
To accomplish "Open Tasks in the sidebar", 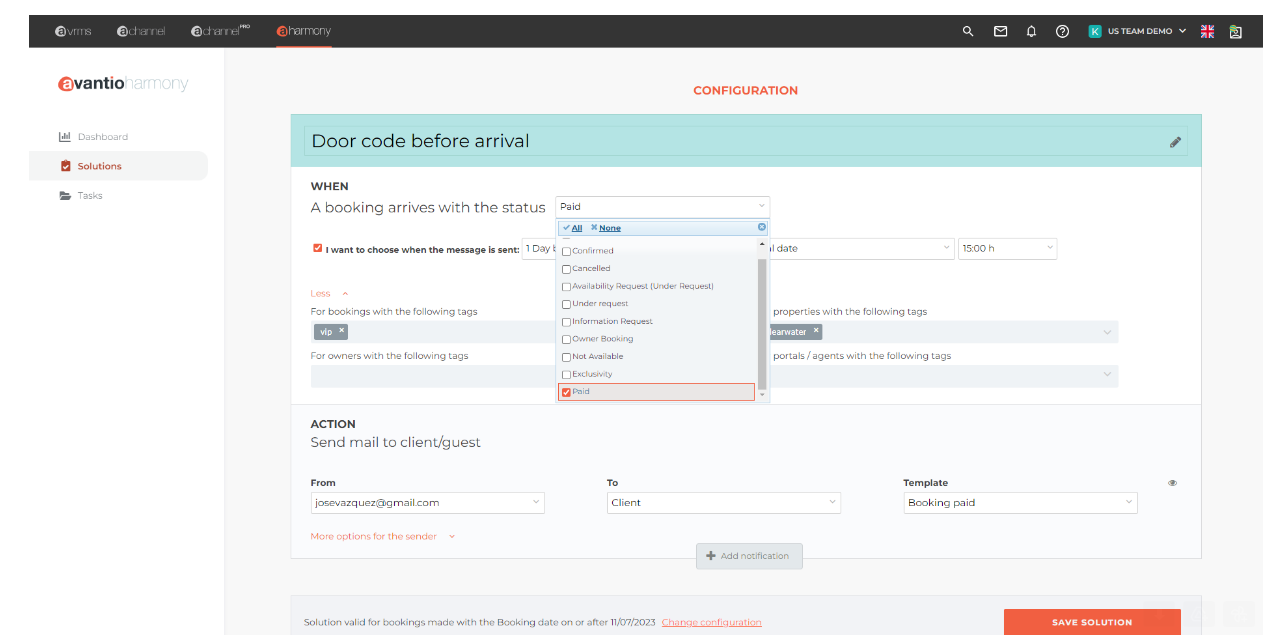I will [90, 196].
